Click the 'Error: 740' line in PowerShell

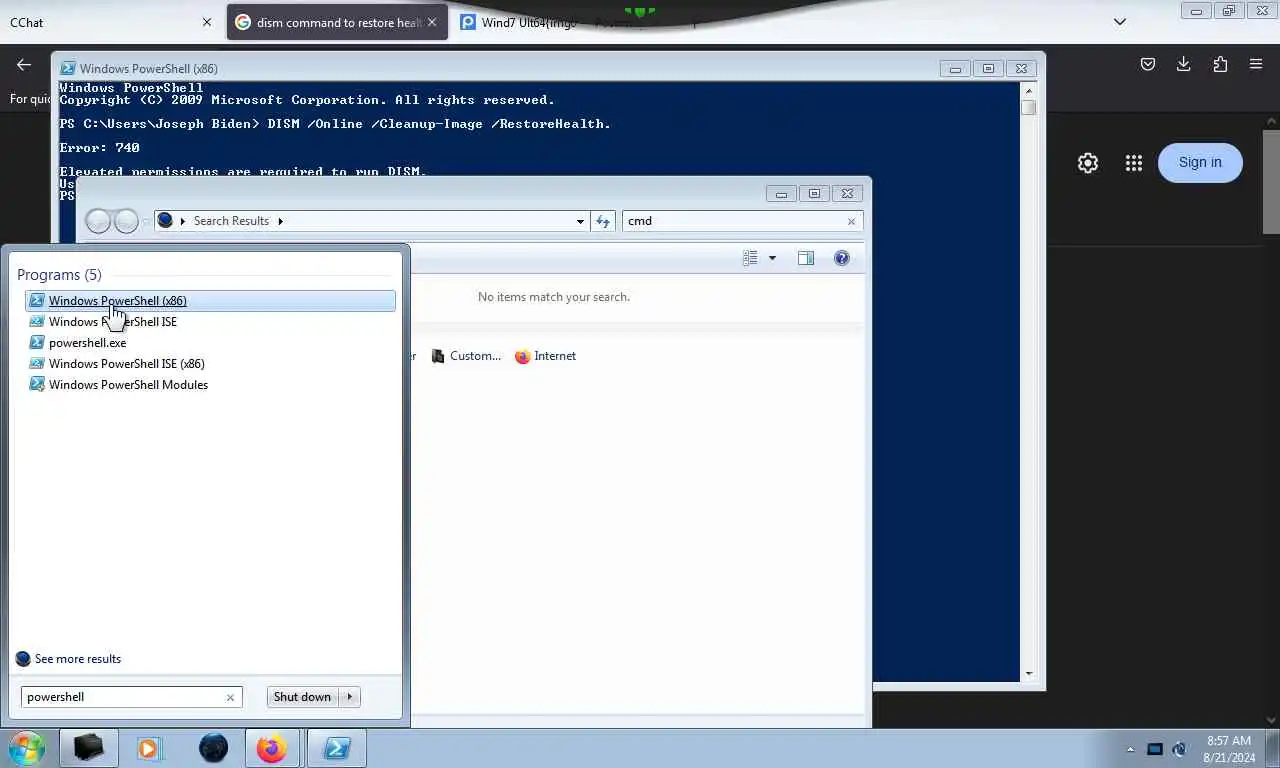[99, 148]
